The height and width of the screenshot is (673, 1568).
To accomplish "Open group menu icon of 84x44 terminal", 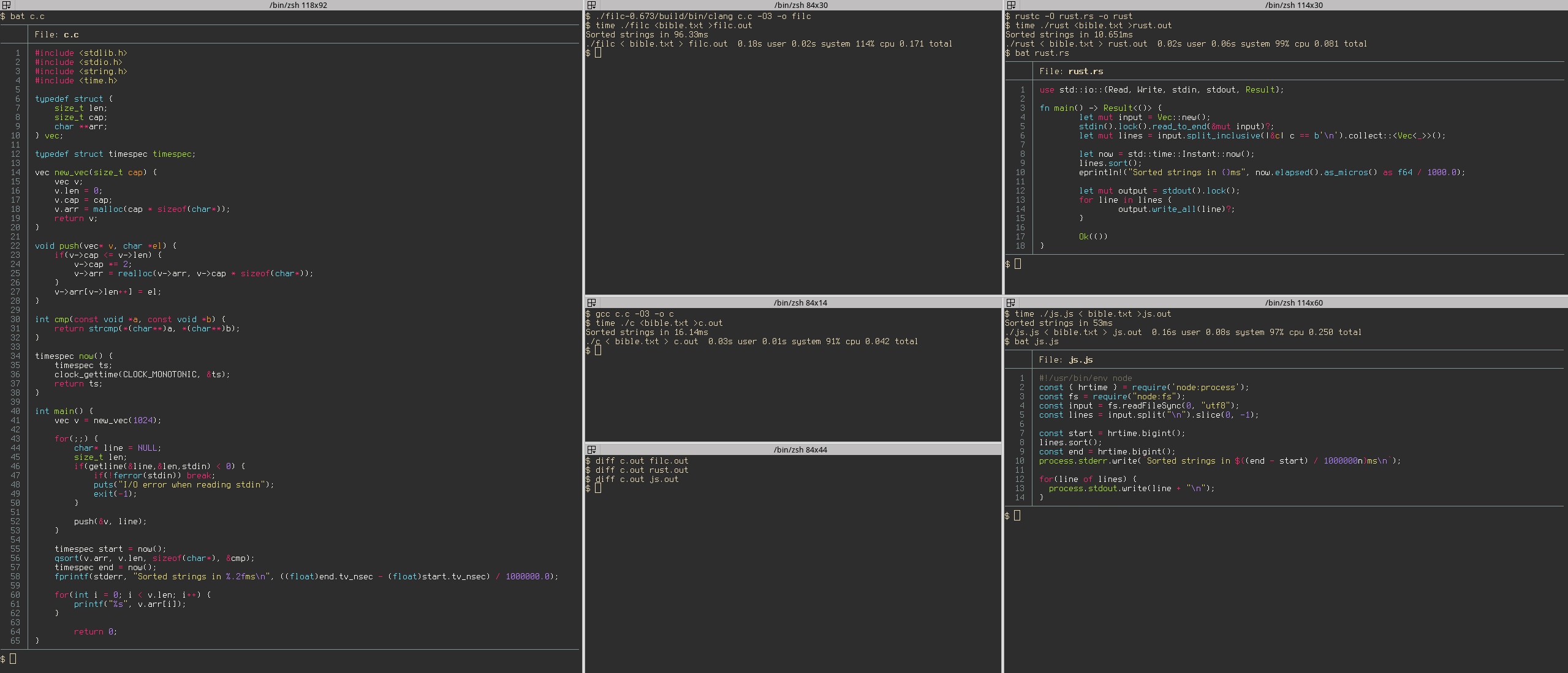I will [x=591, y=449].
